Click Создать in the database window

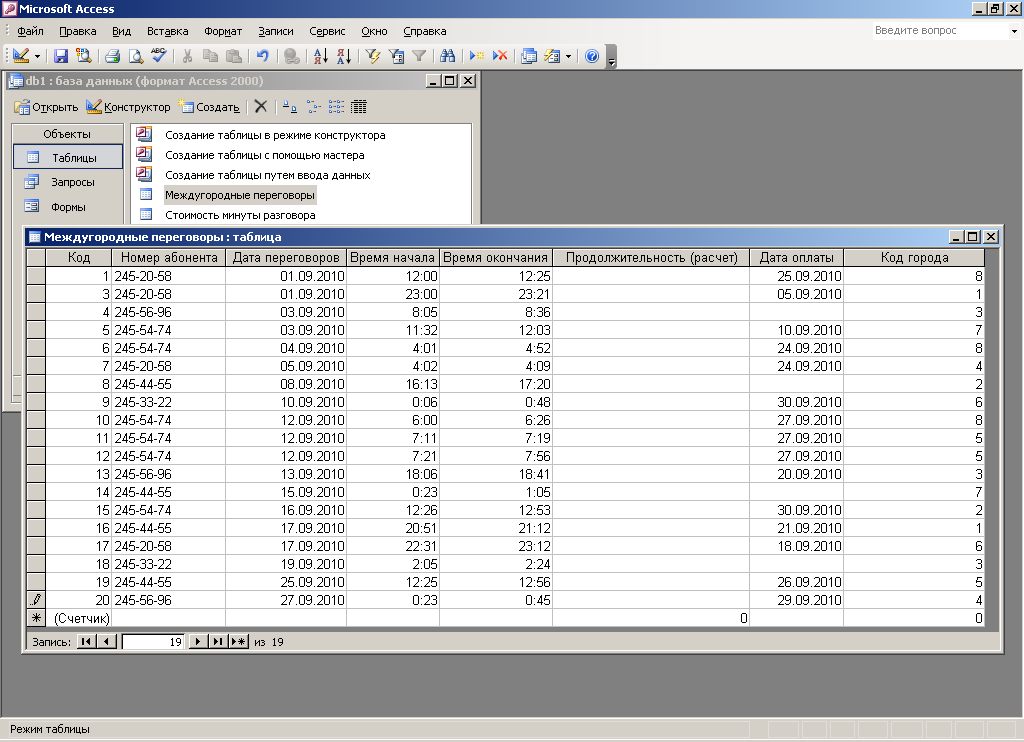(x=209, y=107)
